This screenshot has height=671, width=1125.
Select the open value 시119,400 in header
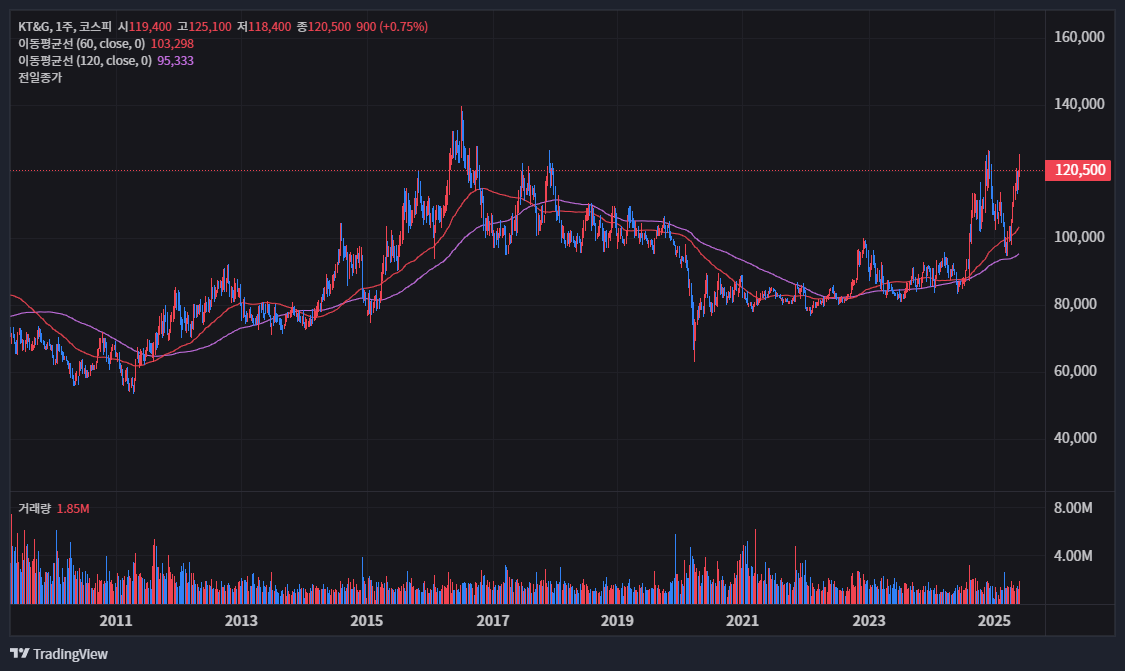coord(145,27)
